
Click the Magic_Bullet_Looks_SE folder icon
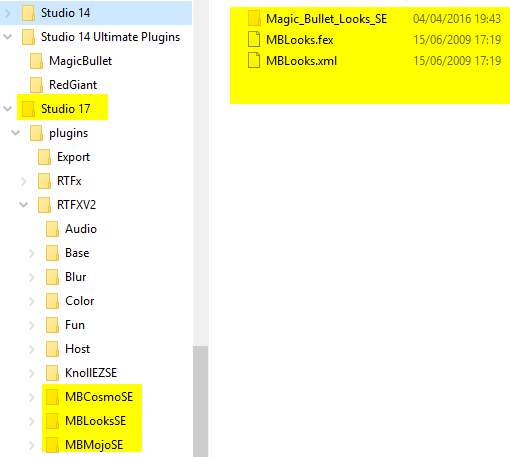pyautogui.click(x=254, y=18)
